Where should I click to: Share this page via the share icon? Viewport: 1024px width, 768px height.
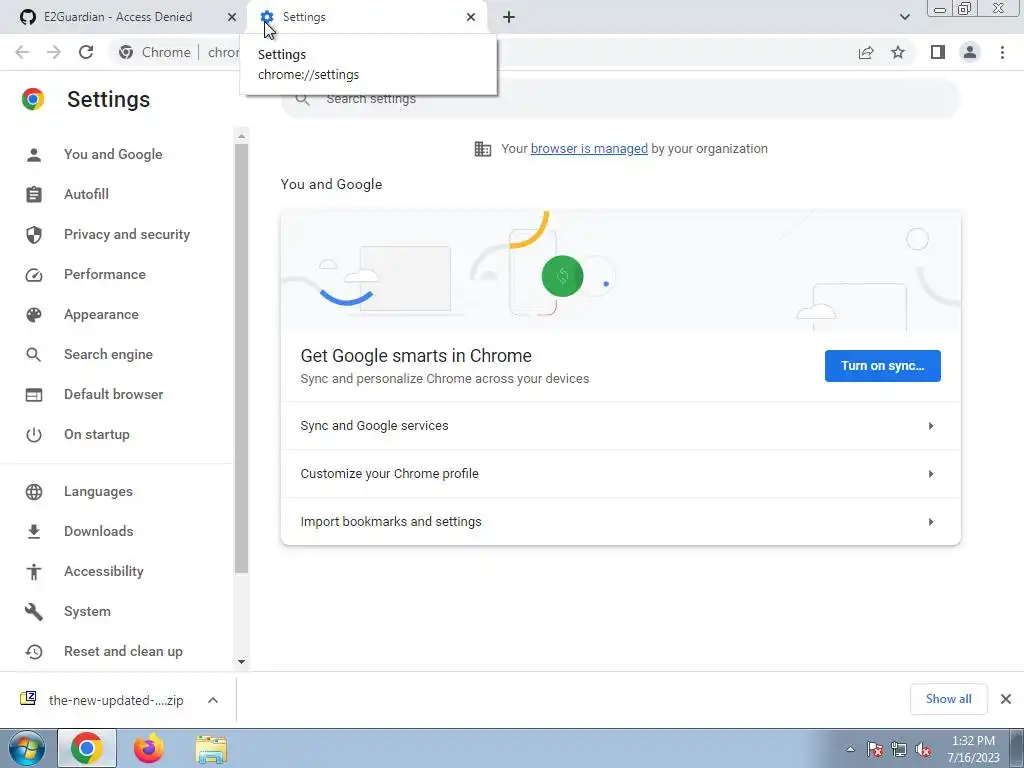pyautogui.click(x=866, y=52)
